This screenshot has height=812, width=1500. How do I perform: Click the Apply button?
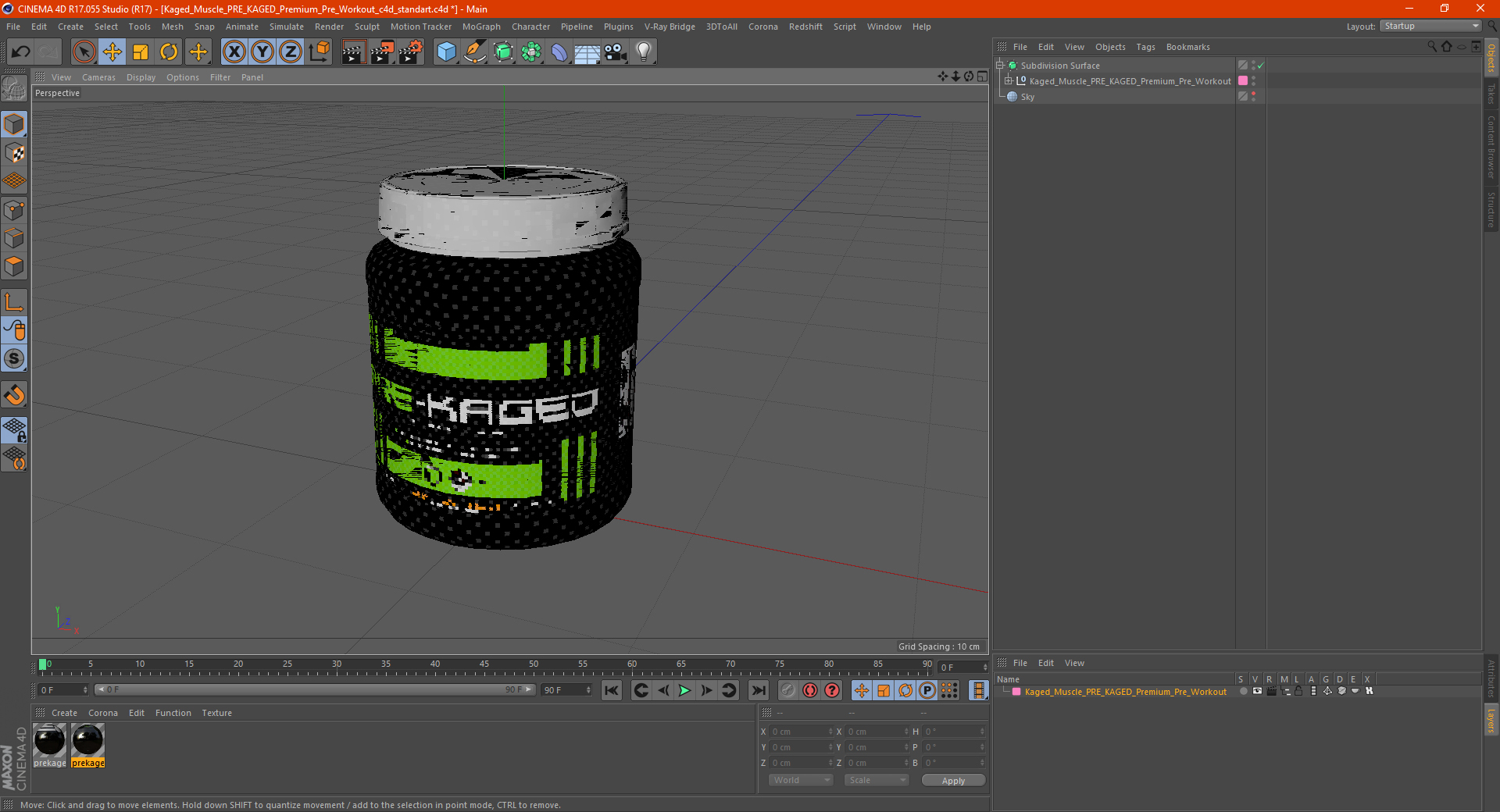pos(953,780)
